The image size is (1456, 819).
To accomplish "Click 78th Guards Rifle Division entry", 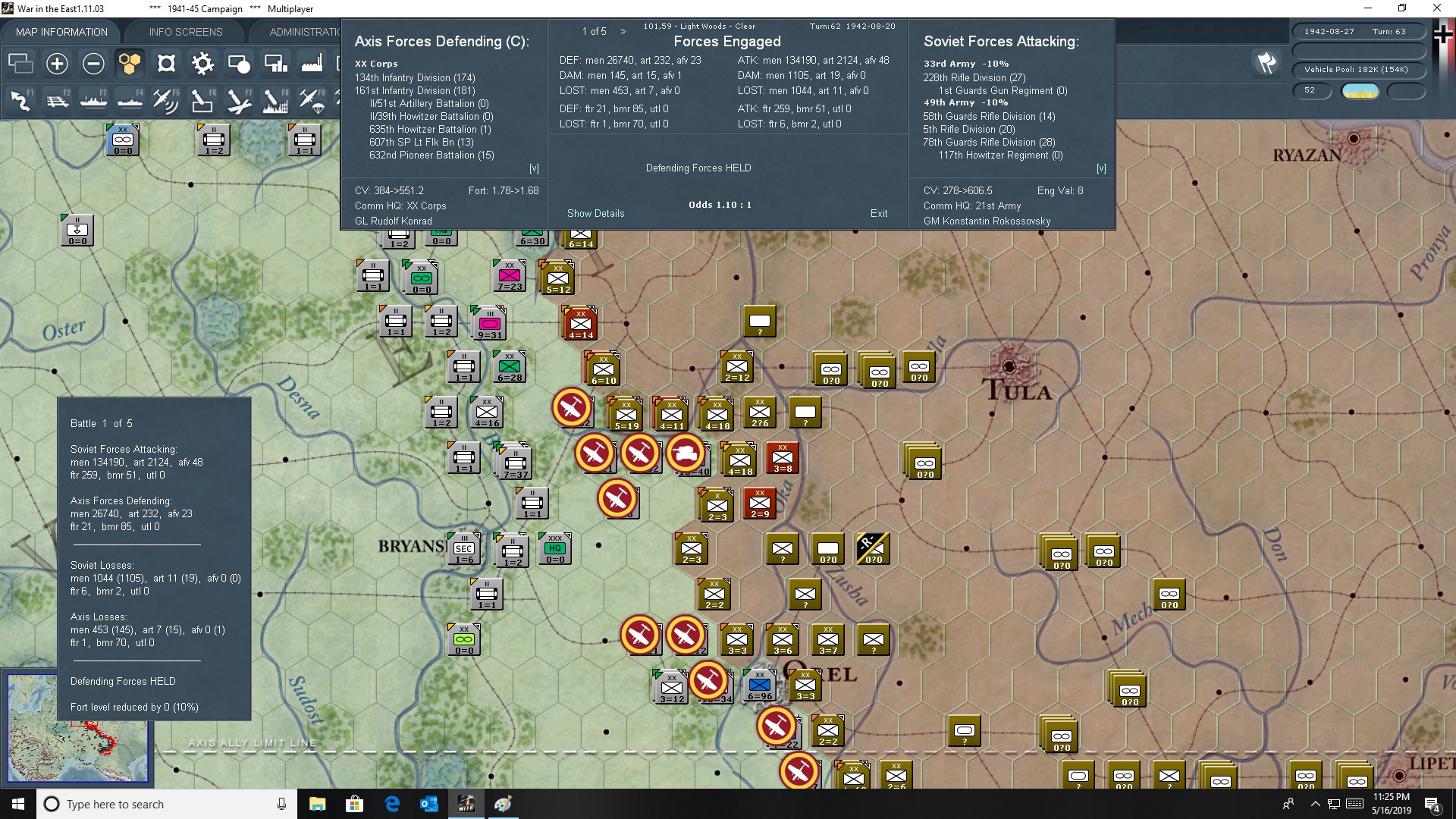I will coord(989,142).
